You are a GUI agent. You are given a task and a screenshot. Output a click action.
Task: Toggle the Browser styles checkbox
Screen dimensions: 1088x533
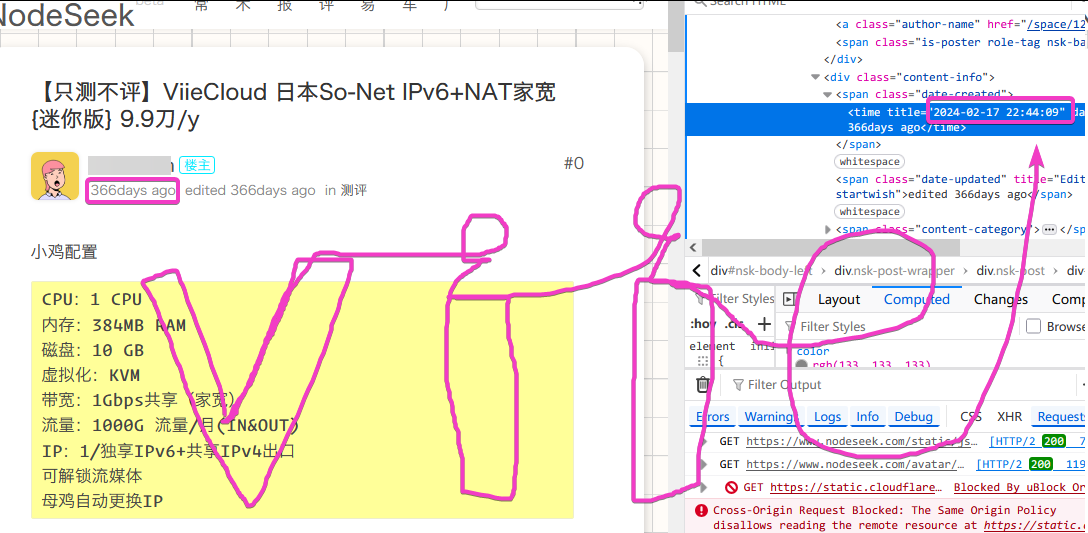(x=1033, y=326)
